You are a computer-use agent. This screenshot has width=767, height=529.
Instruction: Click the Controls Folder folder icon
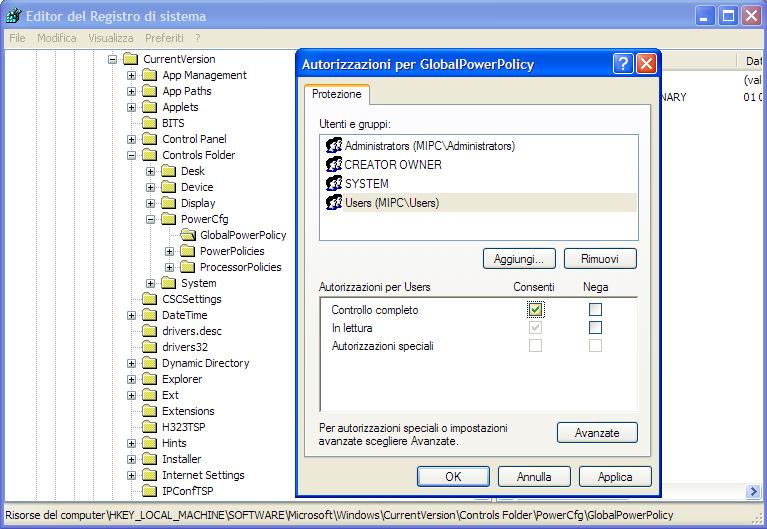coord(150,155)
